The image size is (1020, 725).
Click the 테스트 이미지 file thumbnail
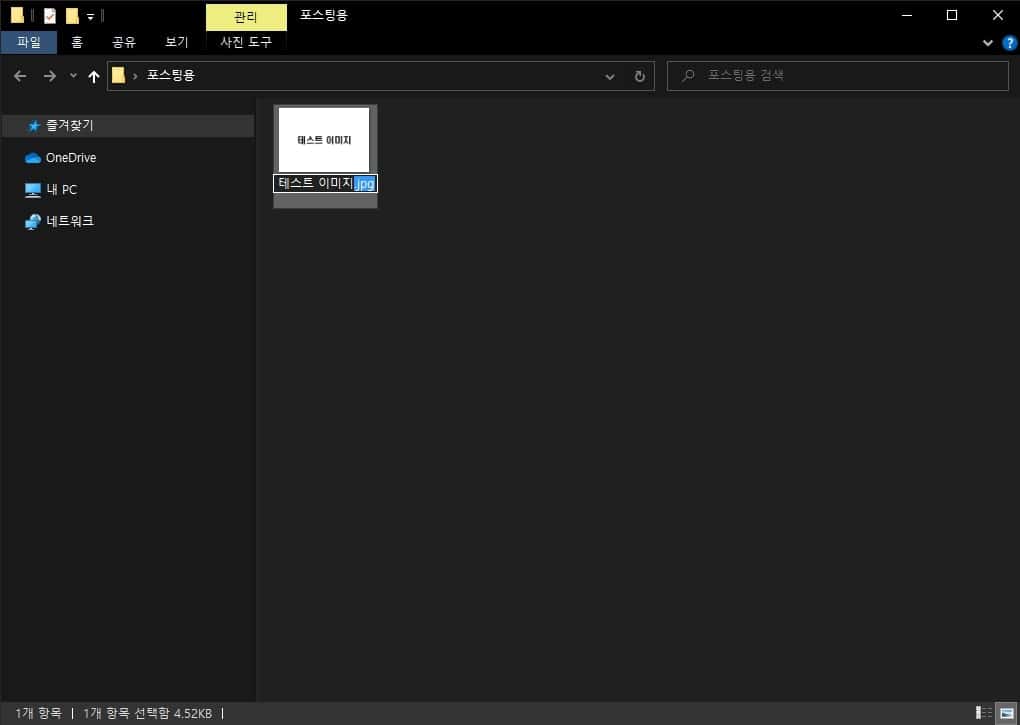(x=324, y=140)
